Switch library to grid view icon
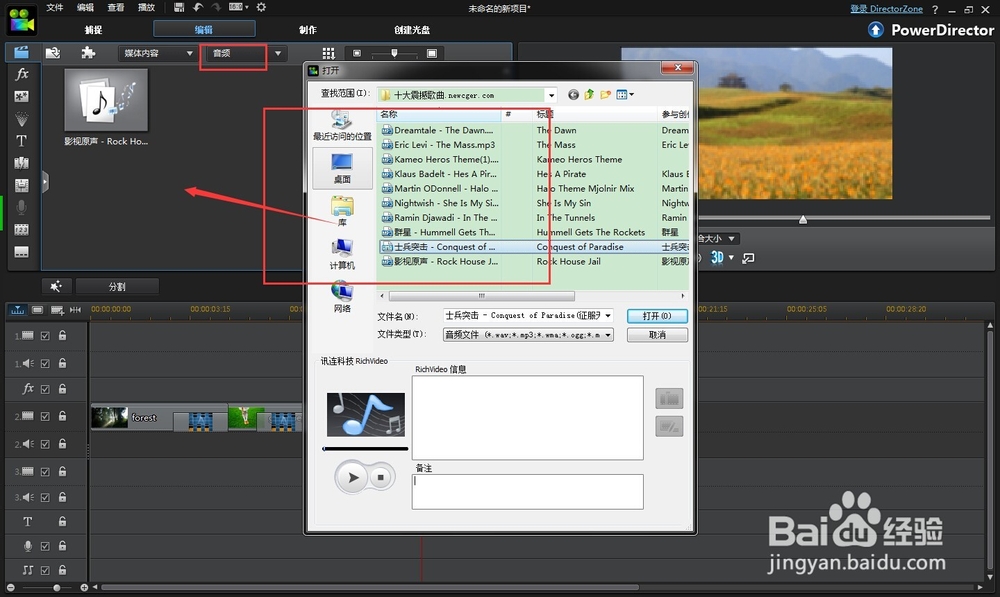 tap(328, 53)
